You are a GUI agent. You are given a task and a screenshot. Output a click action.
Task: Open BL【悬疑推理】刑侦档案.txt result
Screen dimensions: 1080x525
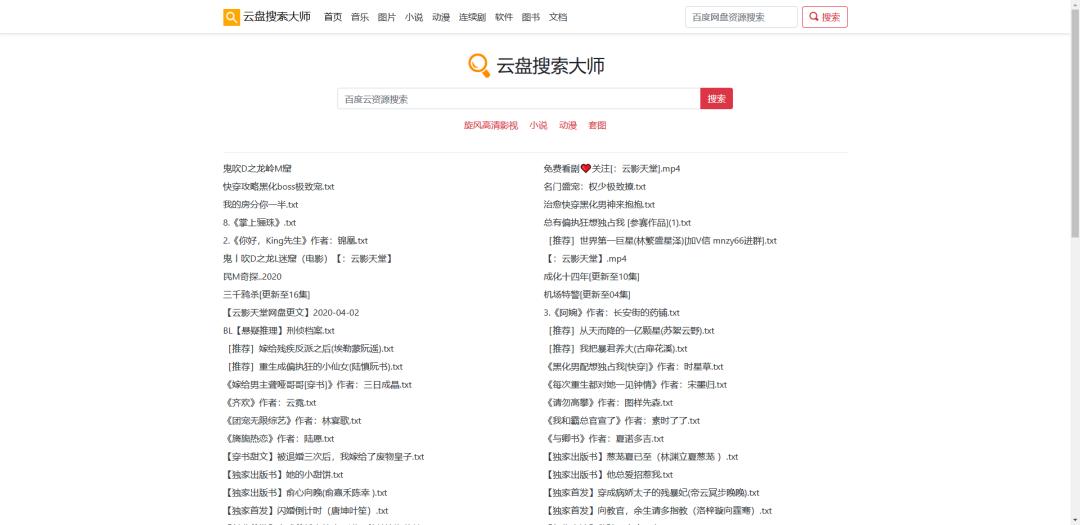coord(279,331)
